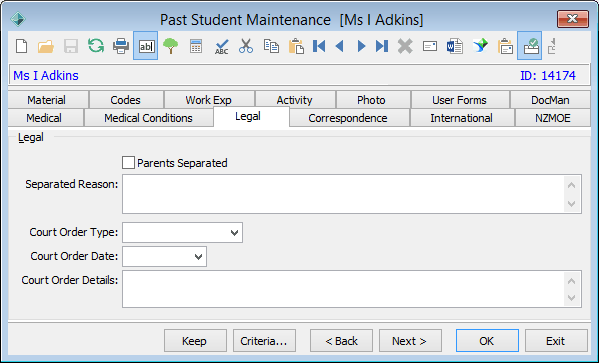Screen dimensions: 599x363
Task: Click the envelope mail icon
Action: [430, 46]
